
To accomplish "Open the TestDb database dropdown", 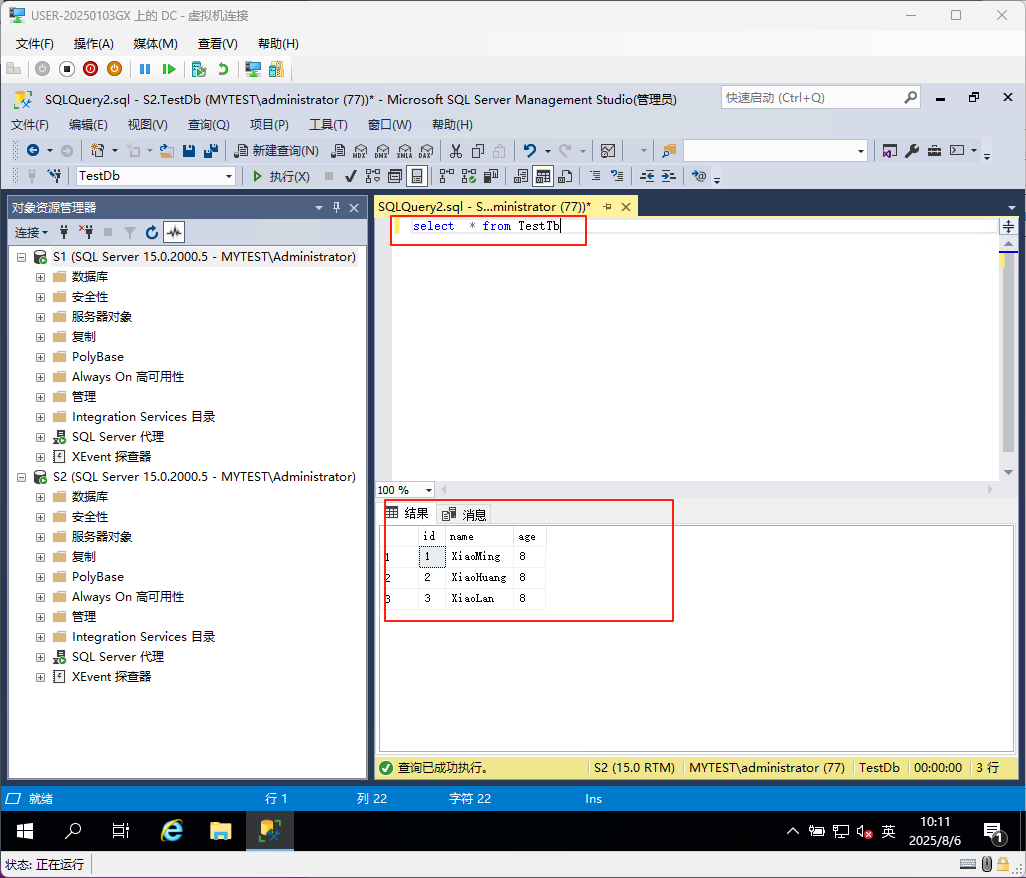I will tap(228, 176).
